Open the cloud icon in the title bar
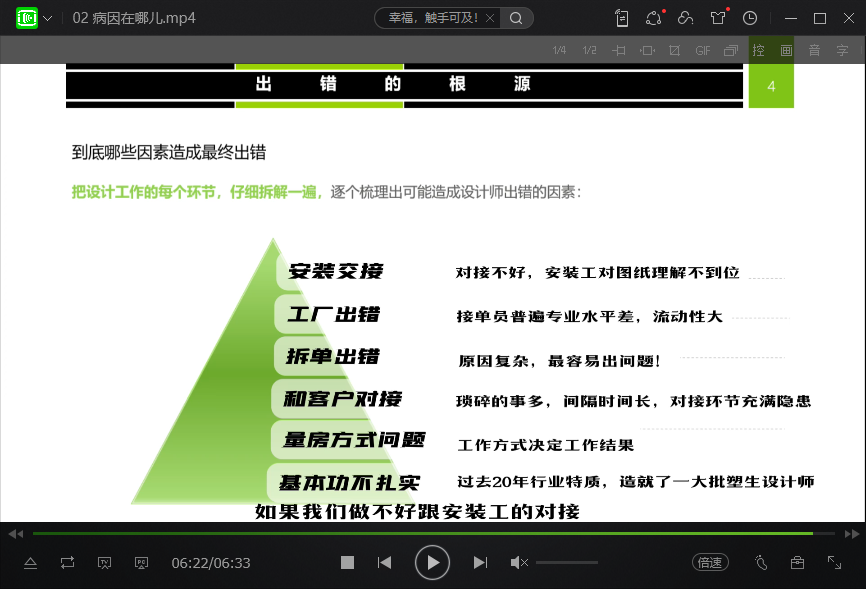 (x=685, y=18)
